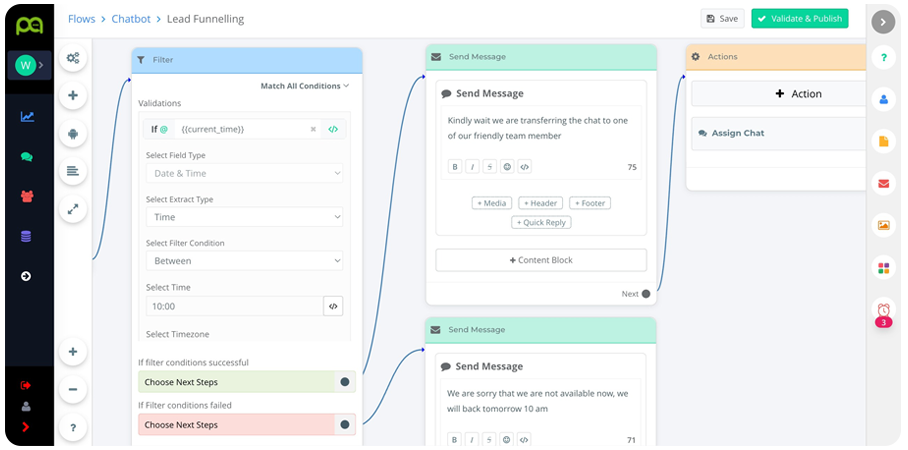The image size is (908, 450).
Task: Click the zoom in plus button
Action: click(x=73, y=352)
